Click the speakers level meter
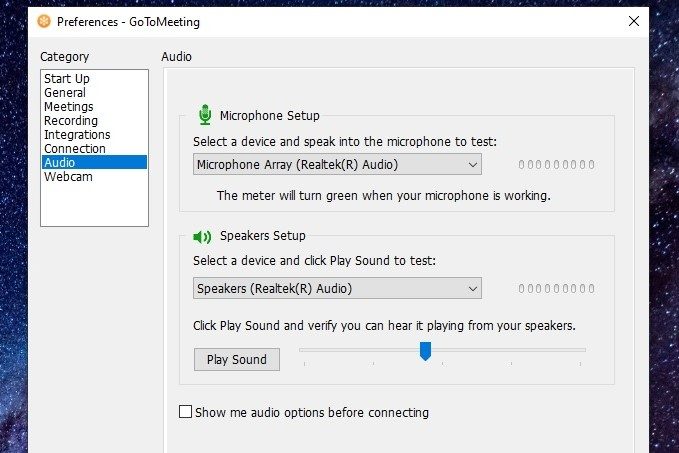The image size is (679, 453). 556,288
